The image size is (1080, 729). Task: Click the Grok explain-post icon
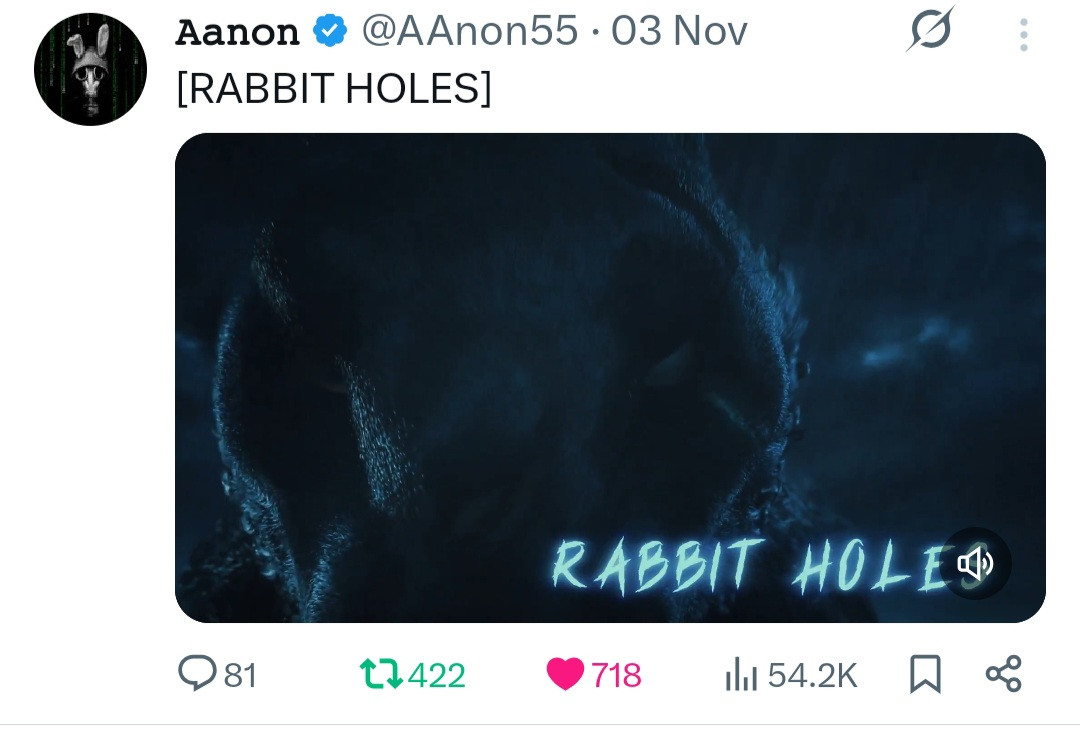click(931, 29)
